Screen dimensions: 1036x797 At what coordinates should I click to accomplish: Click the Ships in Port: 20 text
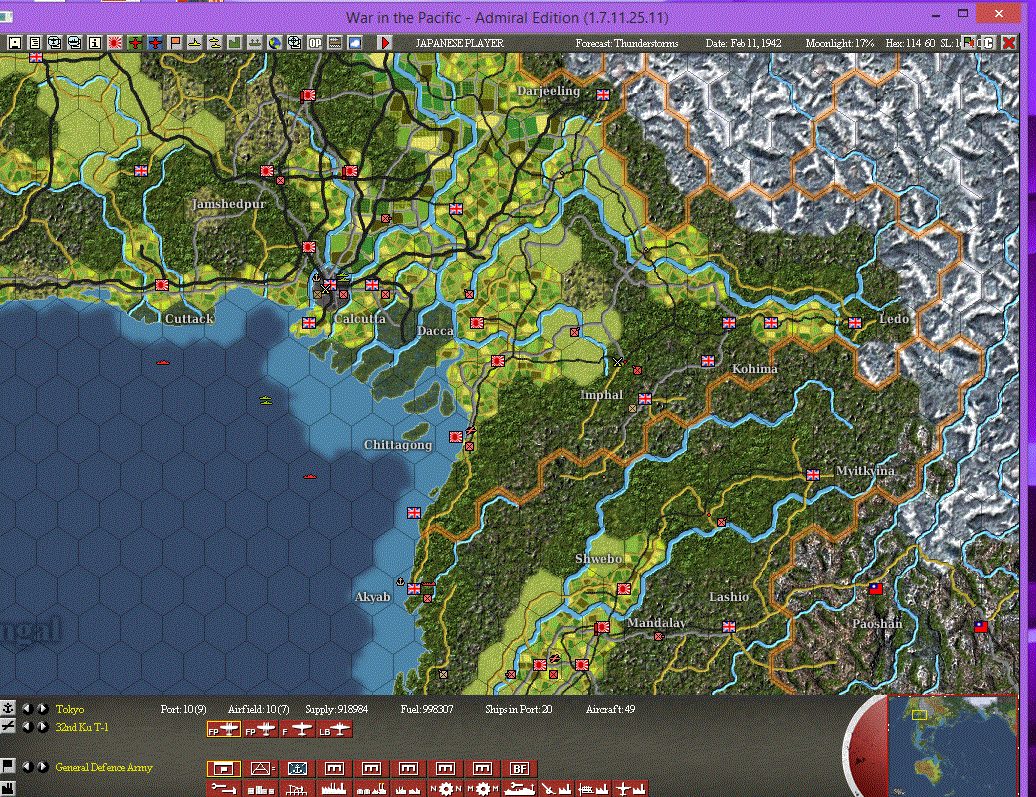tap(519, 709)
